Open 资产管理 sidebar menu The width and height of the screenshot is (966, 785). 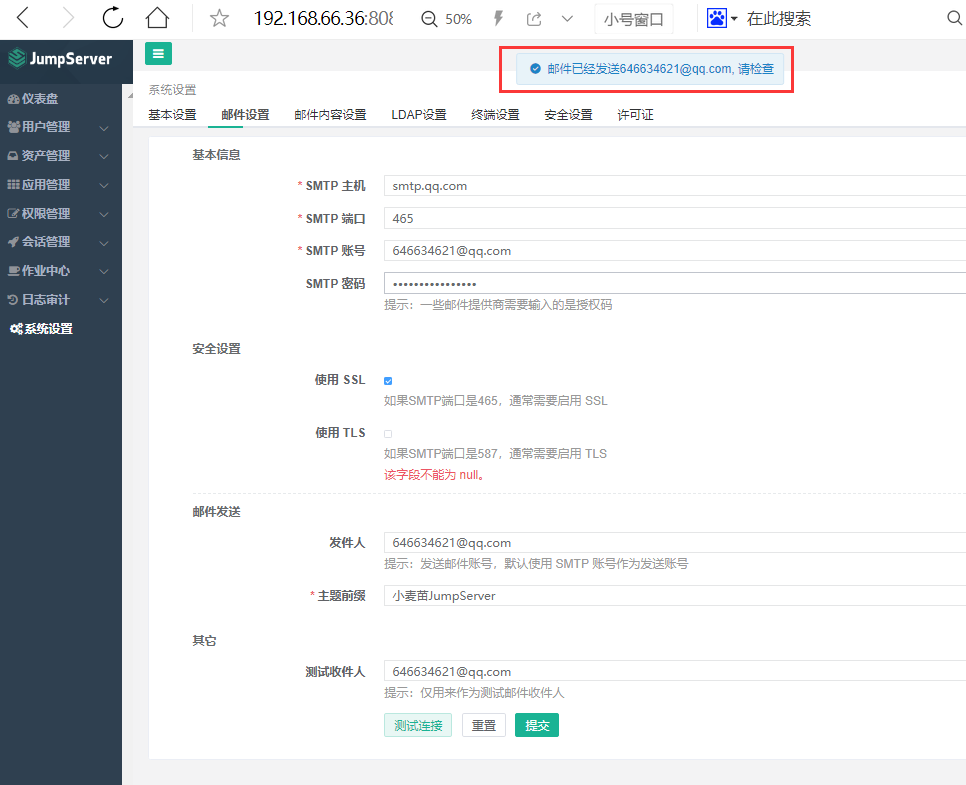pos(38,156)
